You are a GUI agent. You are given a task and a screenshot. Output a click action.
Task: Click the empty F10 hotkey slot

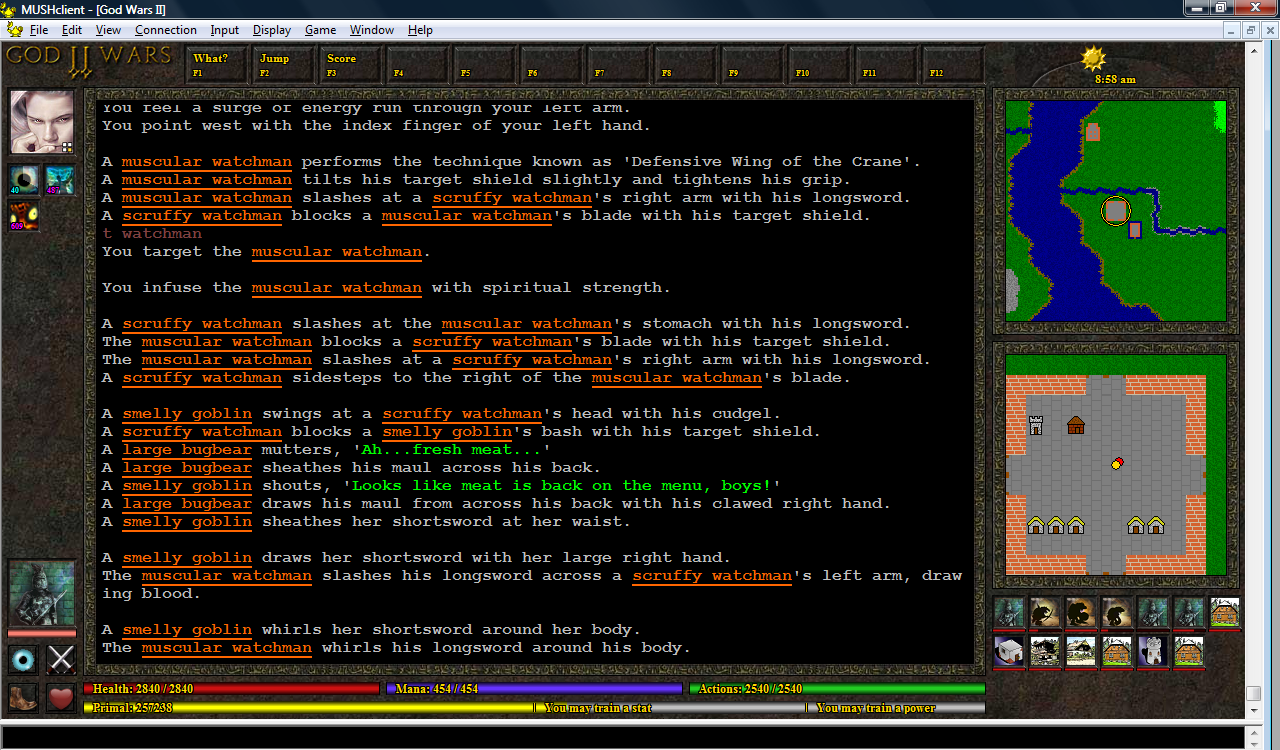click(819, 64)
